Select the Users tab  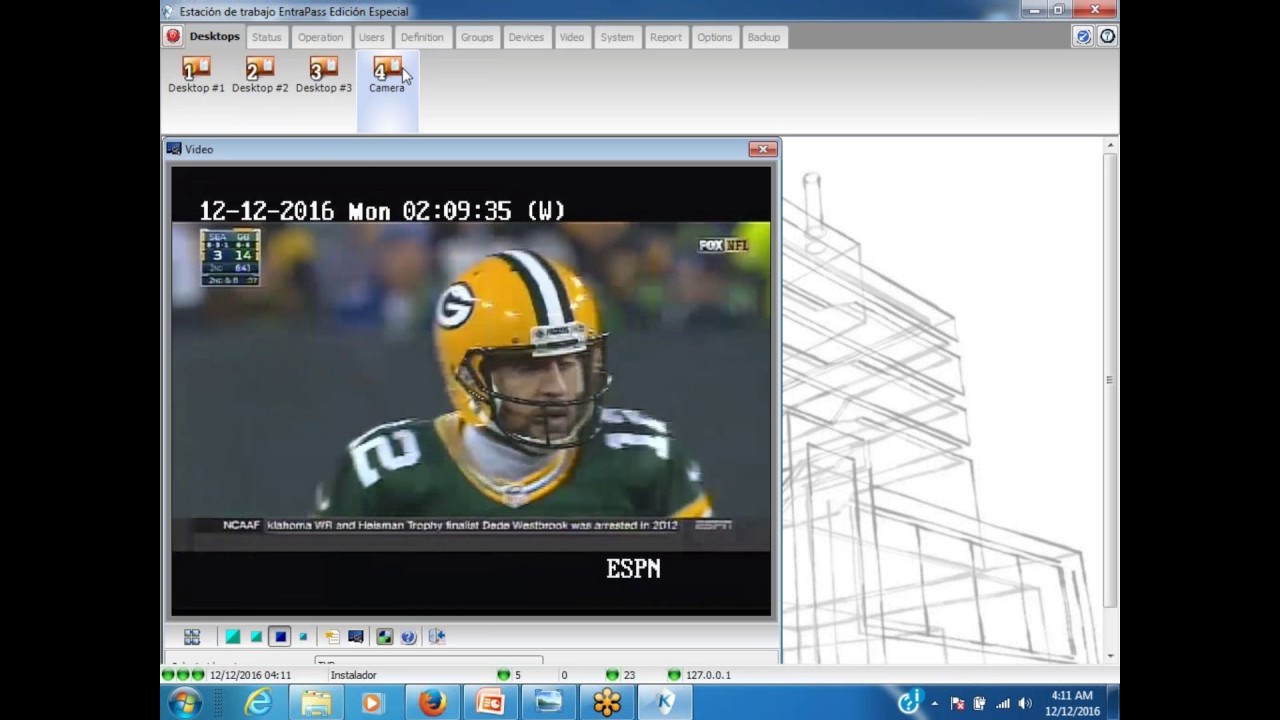click(372, 37)
